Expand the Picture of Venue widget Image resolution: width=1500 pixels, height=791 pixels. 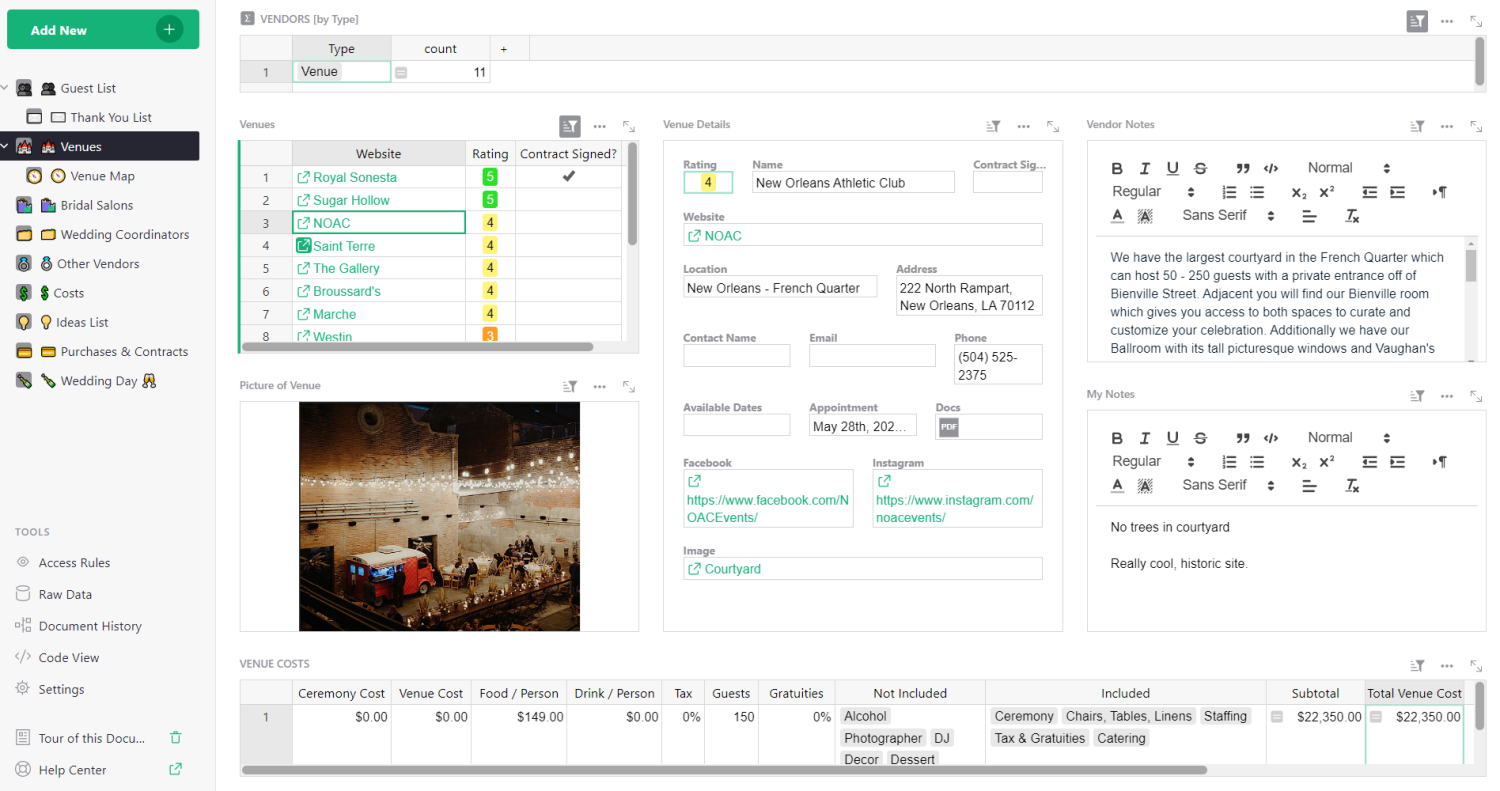click(629, 386)
